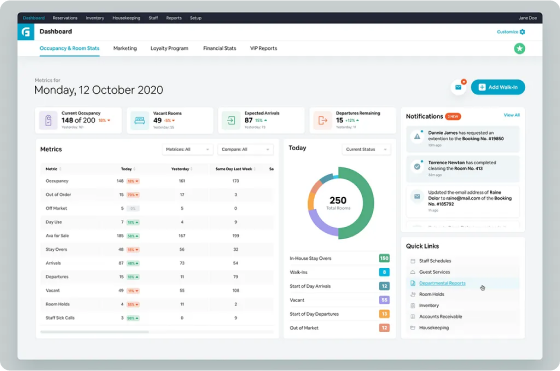Click the app logo in header
The image size is (560, 371).
click(x=26, y=32)
